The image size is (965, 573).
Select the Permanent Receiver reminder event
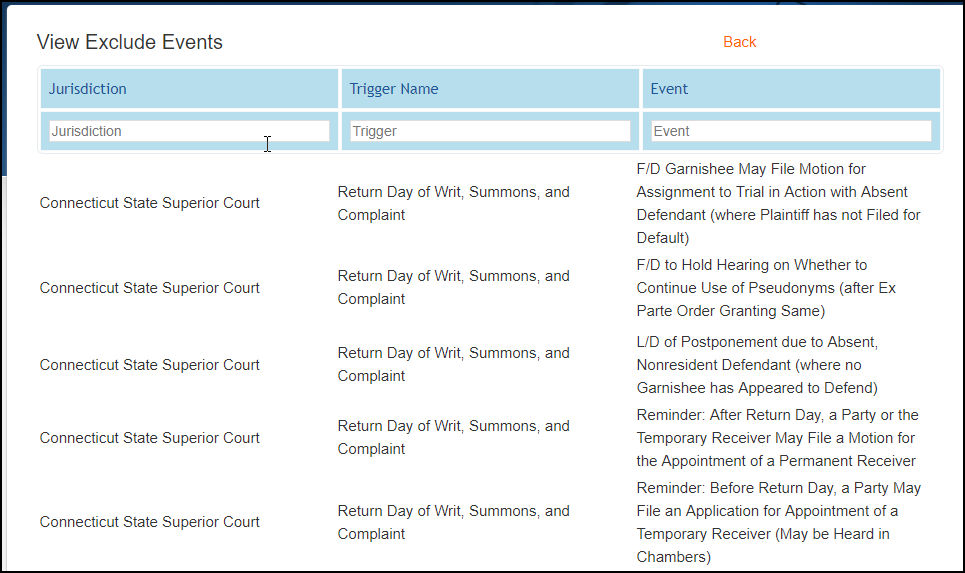coord(777,438)
